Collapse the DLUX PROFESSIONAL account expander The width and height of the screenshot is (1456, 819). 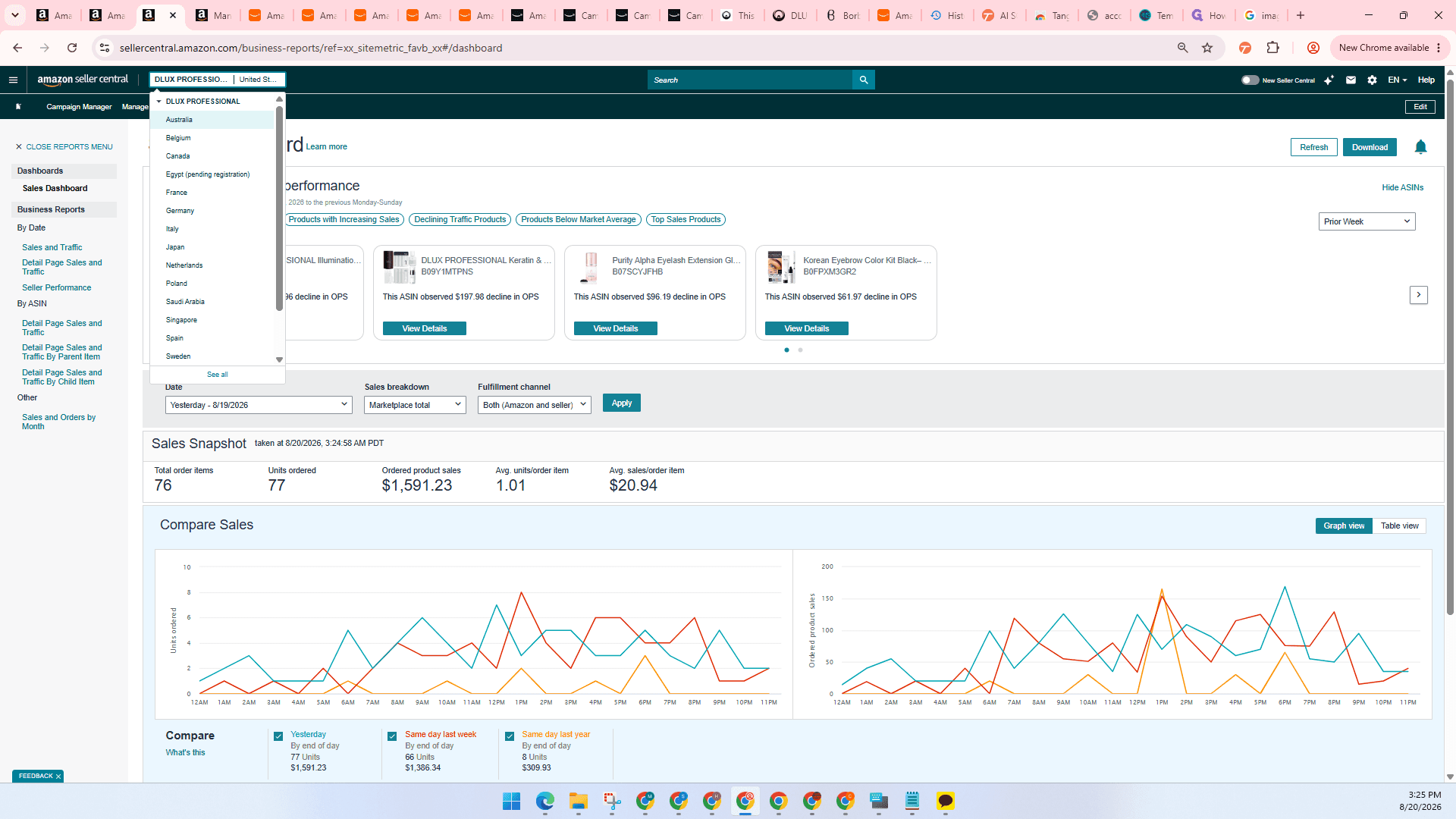[x=159, y=101]
